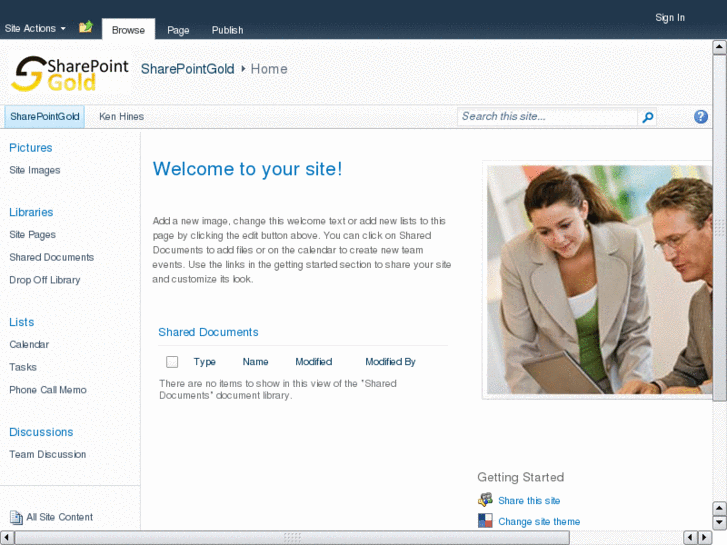Sort by the Type column header
The width and height of the screenshot is (727, 545).
tap(204, 362)
